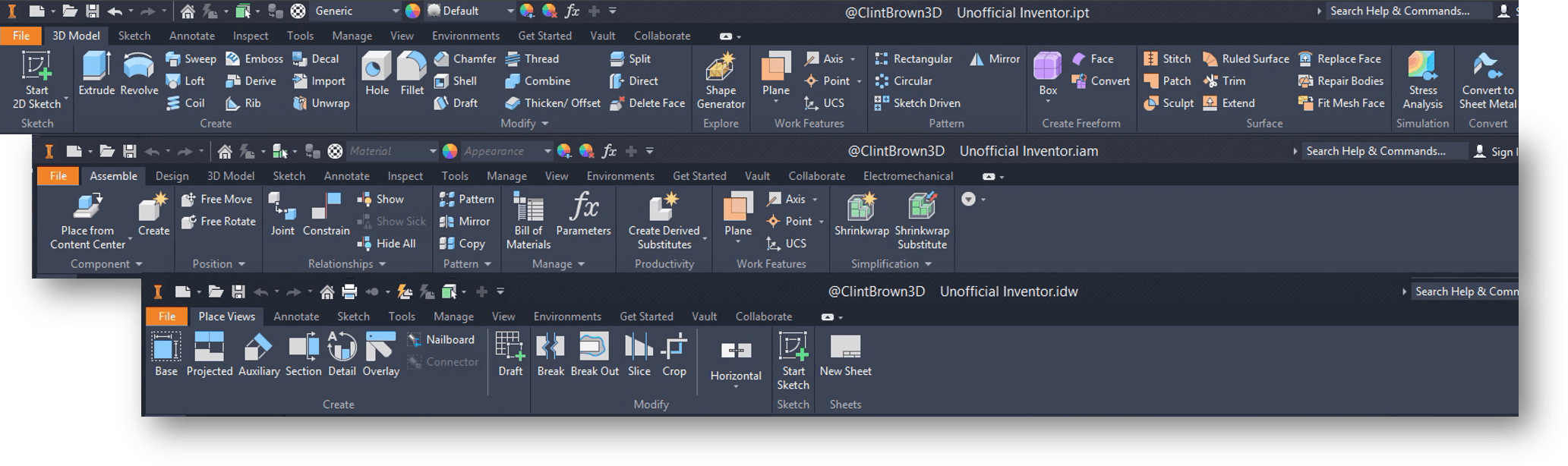Screen dimensions: 1568x466
Task: Select Circular pattern tool
Action: coord(904,80)
